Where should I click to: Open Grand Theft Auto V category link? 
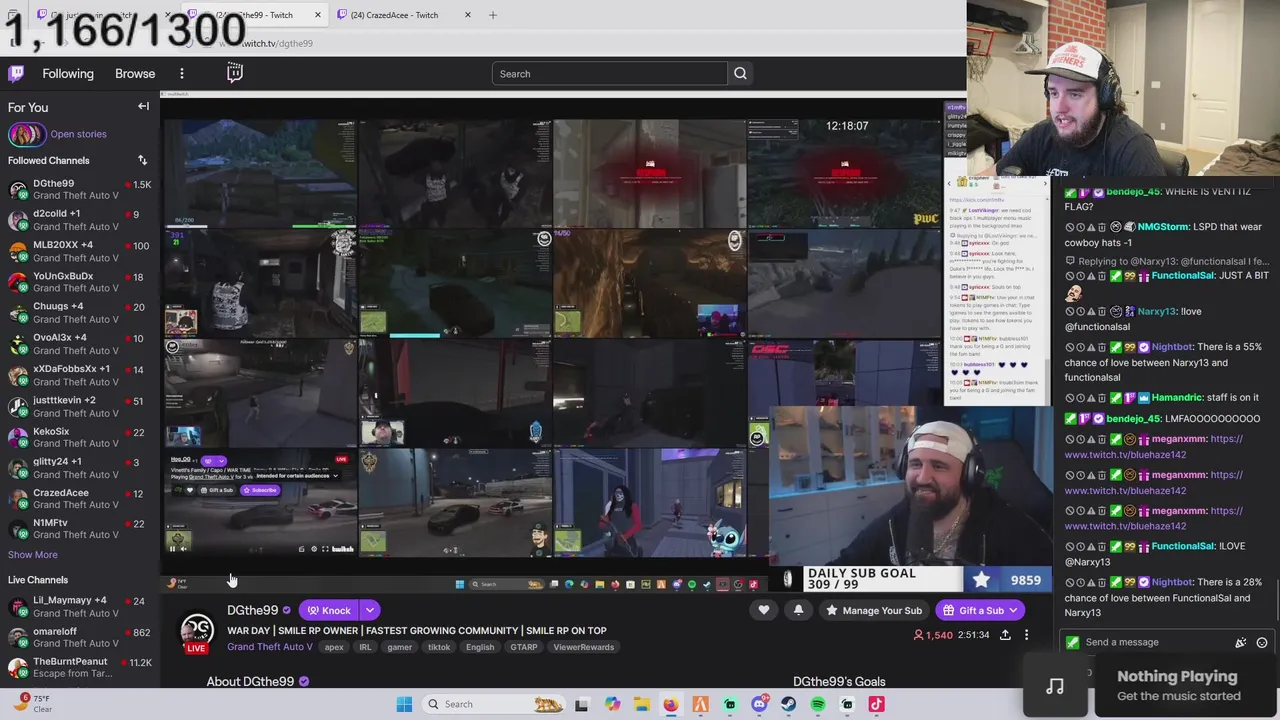[x=270, y=647]
